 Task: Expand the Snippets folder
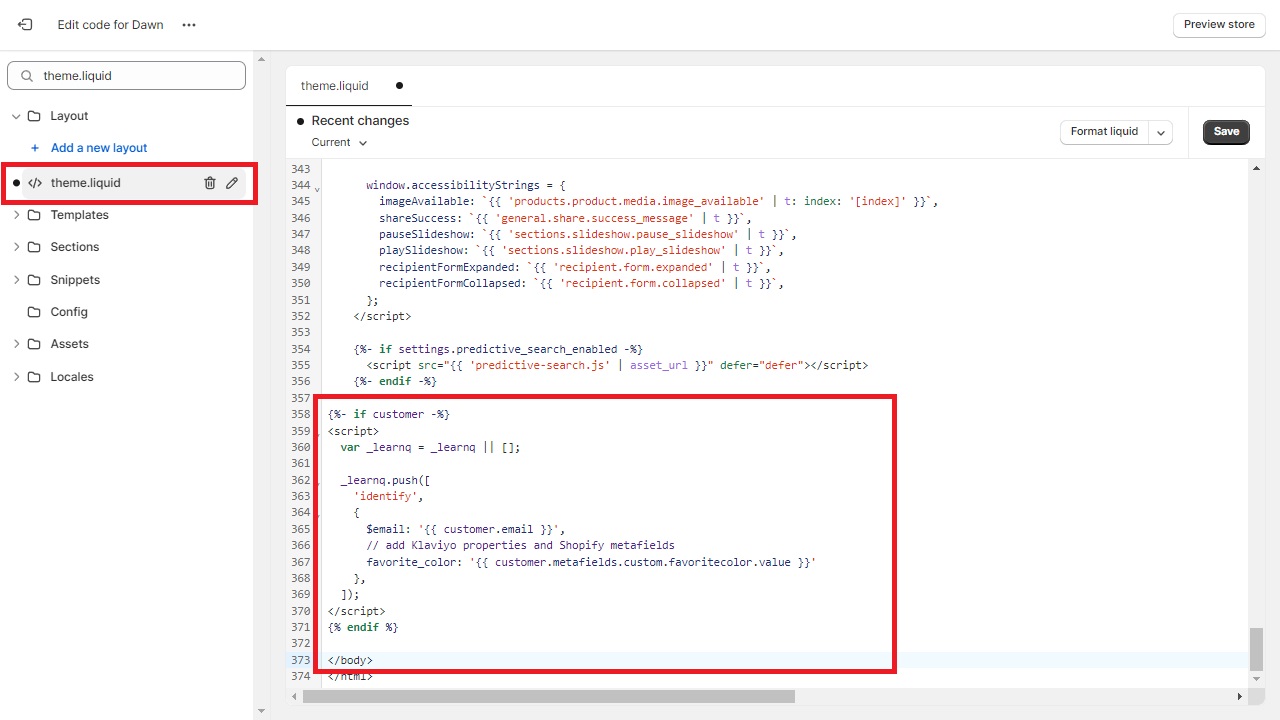[16, 280]
